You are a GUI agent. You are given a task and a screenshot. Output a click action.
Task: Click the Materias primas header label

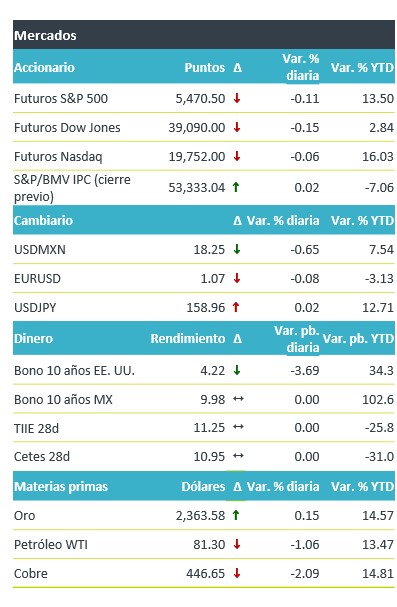pos(61,486)
